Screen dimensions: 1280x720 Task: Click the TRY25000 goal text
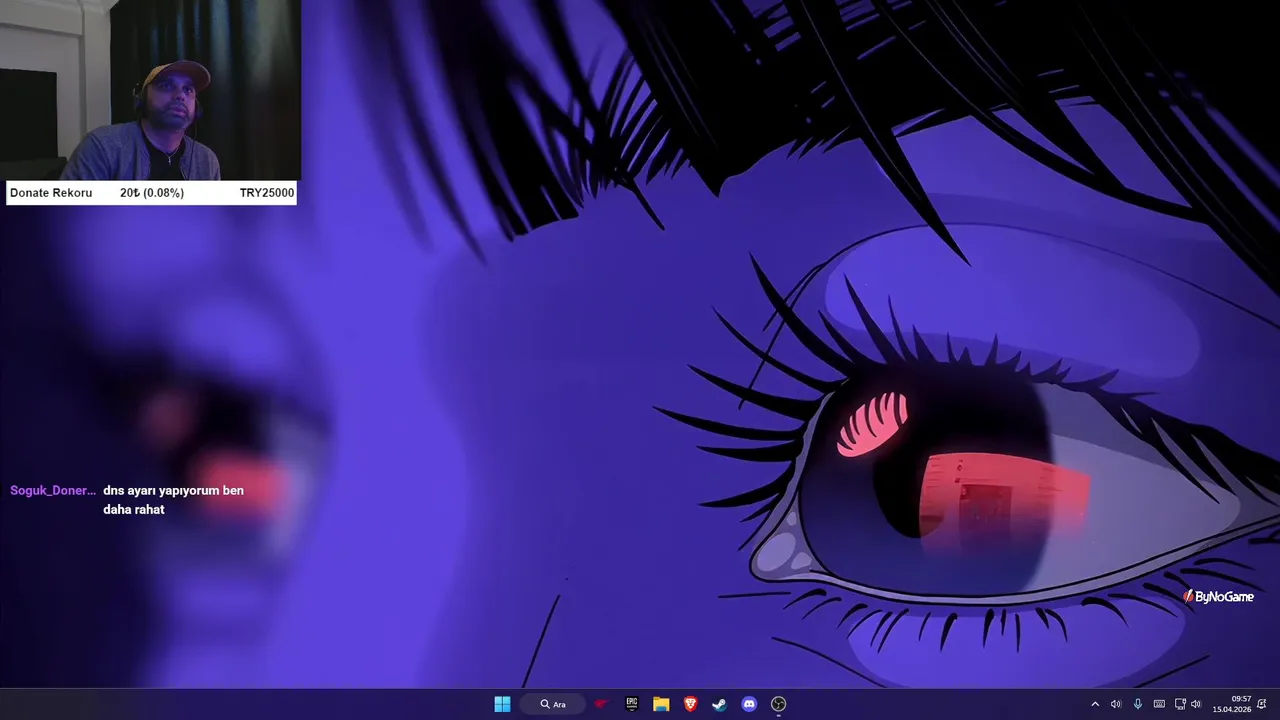(x=267, y=193)
